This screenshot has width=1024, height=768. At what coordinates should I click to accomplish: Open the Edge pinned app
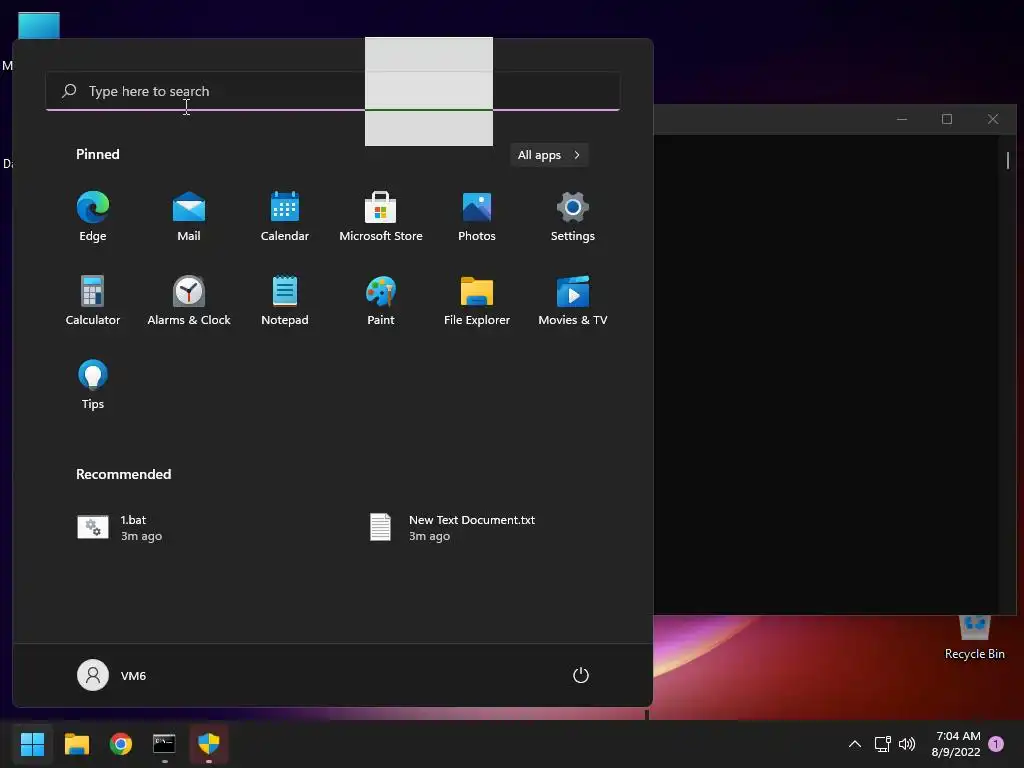pos(93,217)
